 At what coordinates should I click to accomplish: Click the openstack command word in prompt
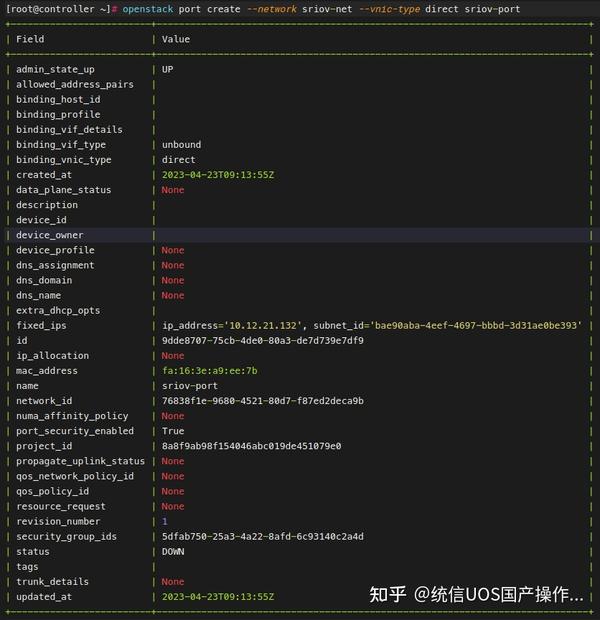[x=148, y=9]
